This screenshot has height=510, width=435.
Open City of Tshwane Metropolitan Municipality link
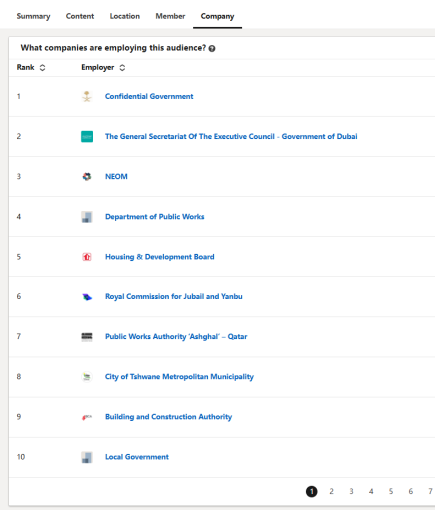point(179,377)
